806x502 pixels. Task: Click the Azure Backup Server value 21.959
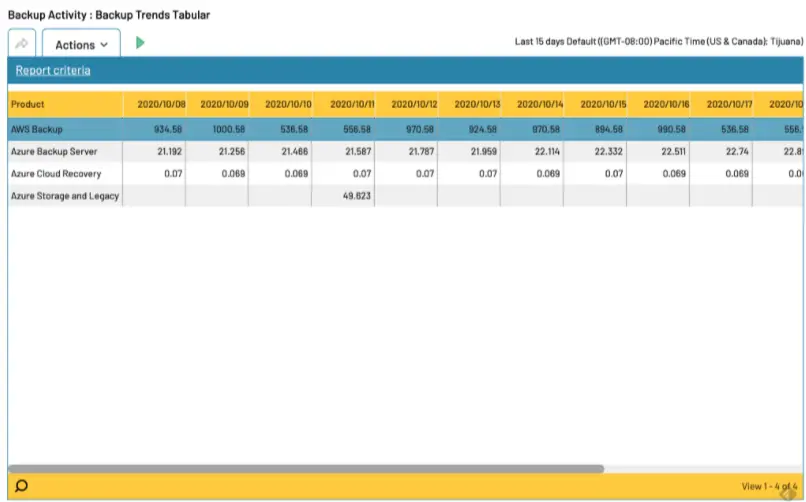coord(484,152)
